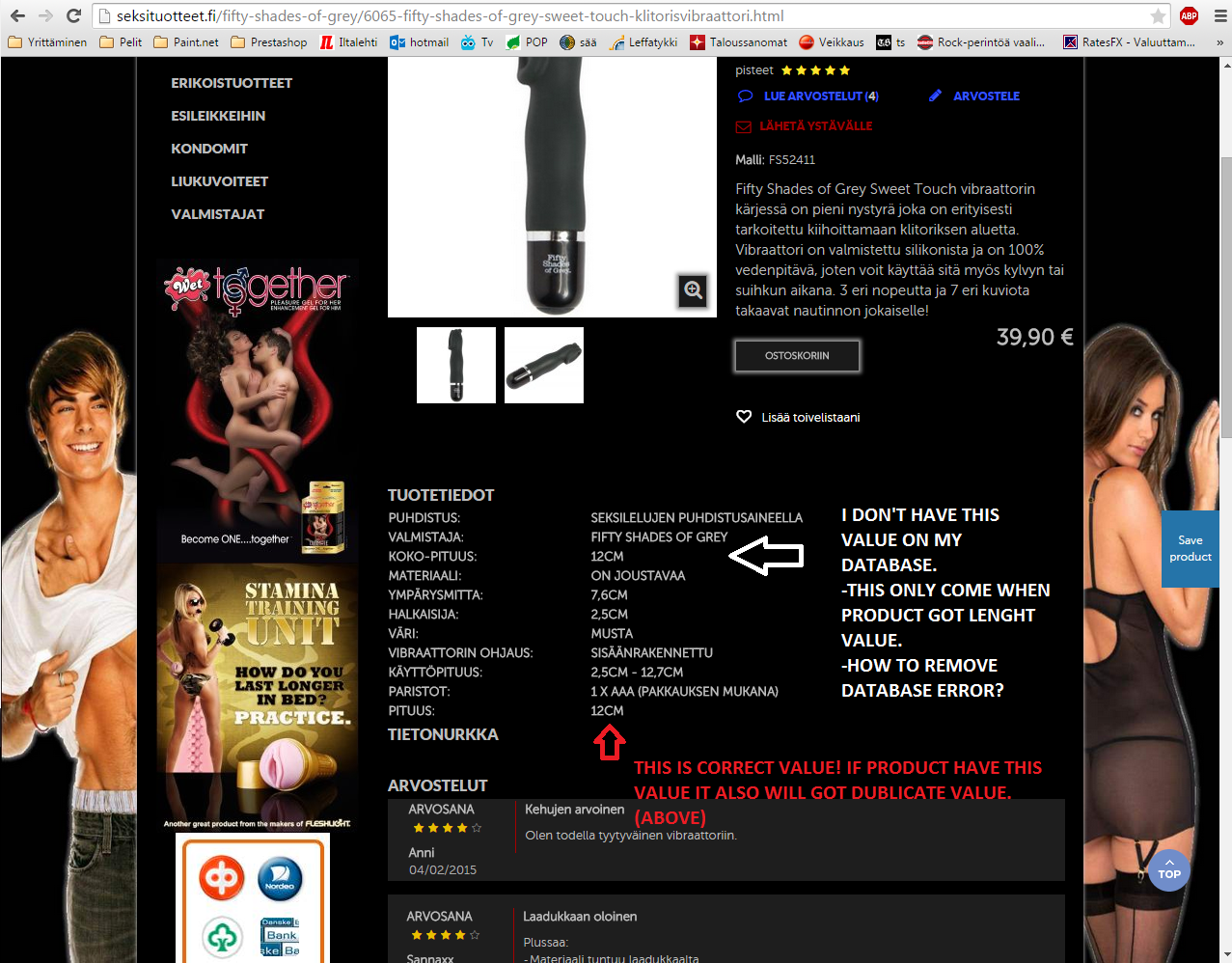Open the Veikkaus bookmark
The image size is (1232, 963).
[x=832, y=42]
